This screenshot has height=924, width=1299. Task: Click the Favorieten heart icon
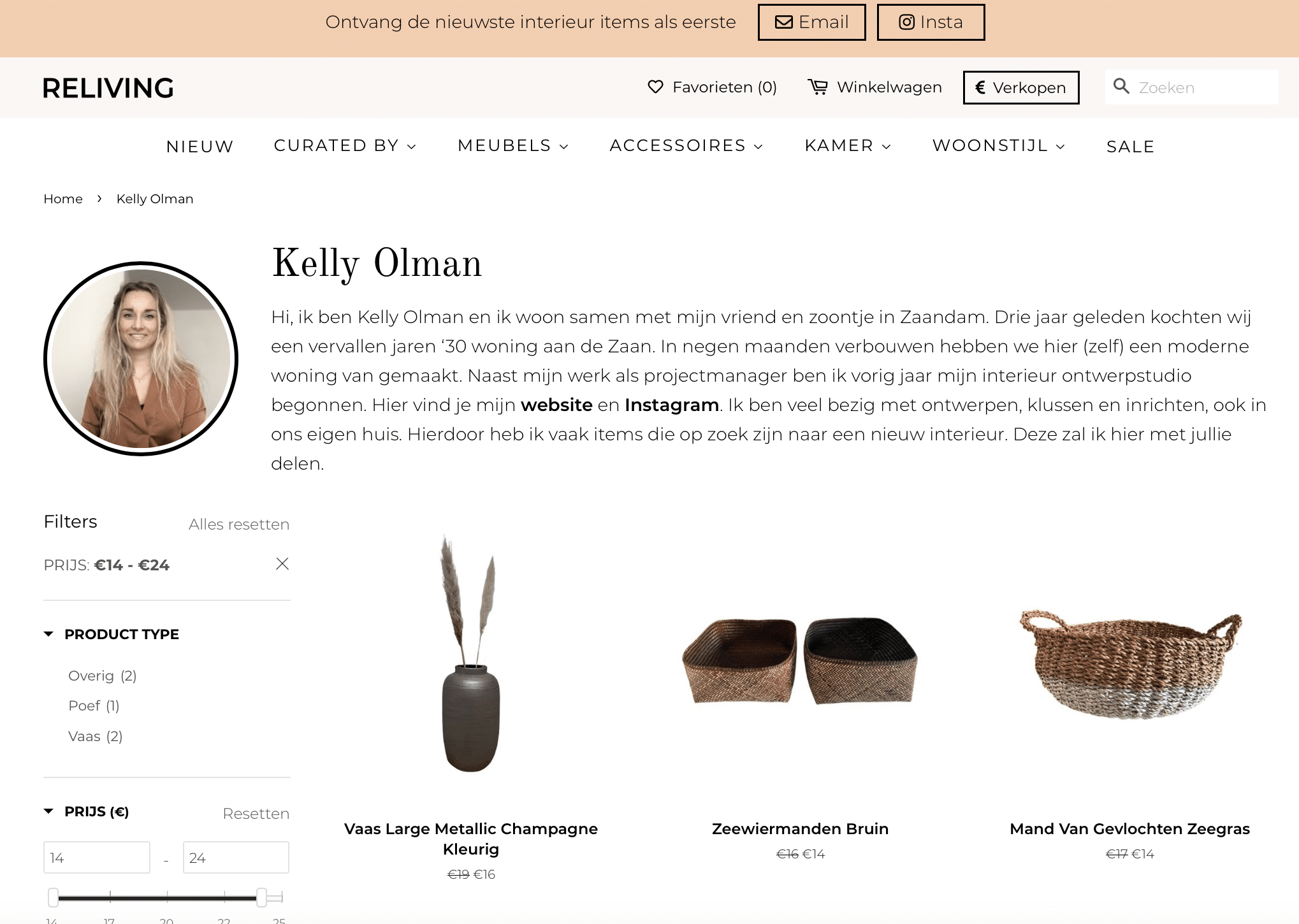[655, 87]
